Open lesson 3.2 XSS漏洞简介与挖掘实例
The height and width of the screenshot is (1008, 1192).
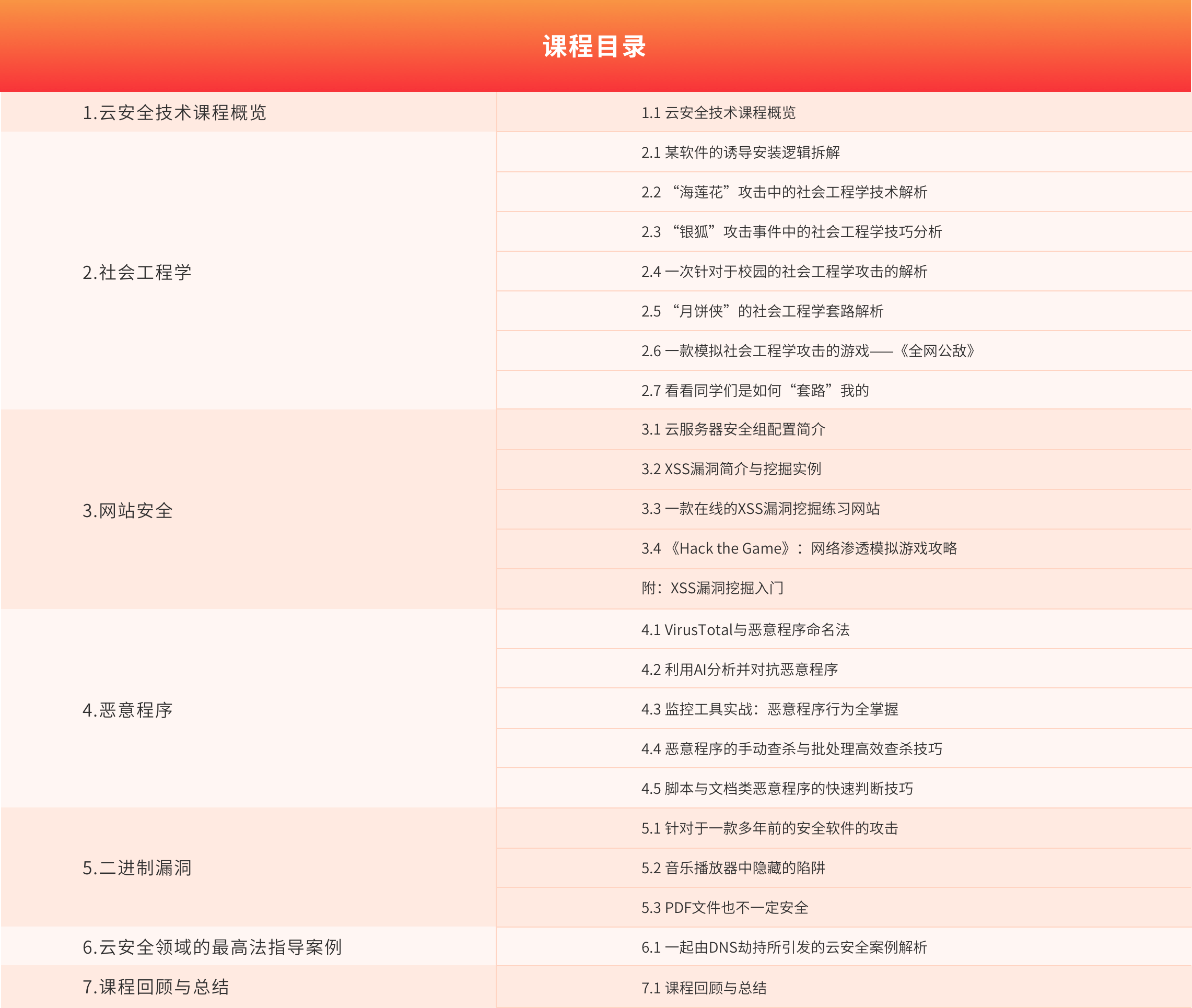coord(731,469)
